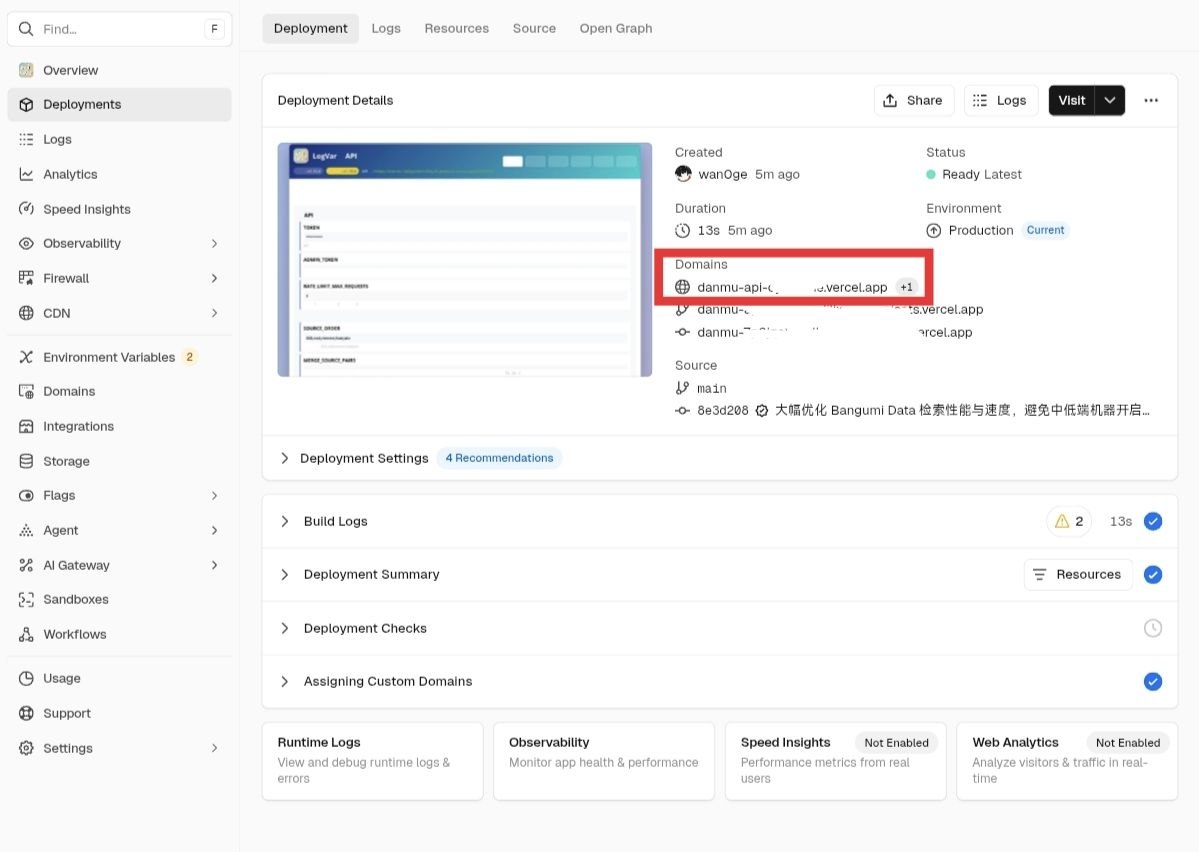
Task: Click the Workflows icon
Action: [26, 635]
